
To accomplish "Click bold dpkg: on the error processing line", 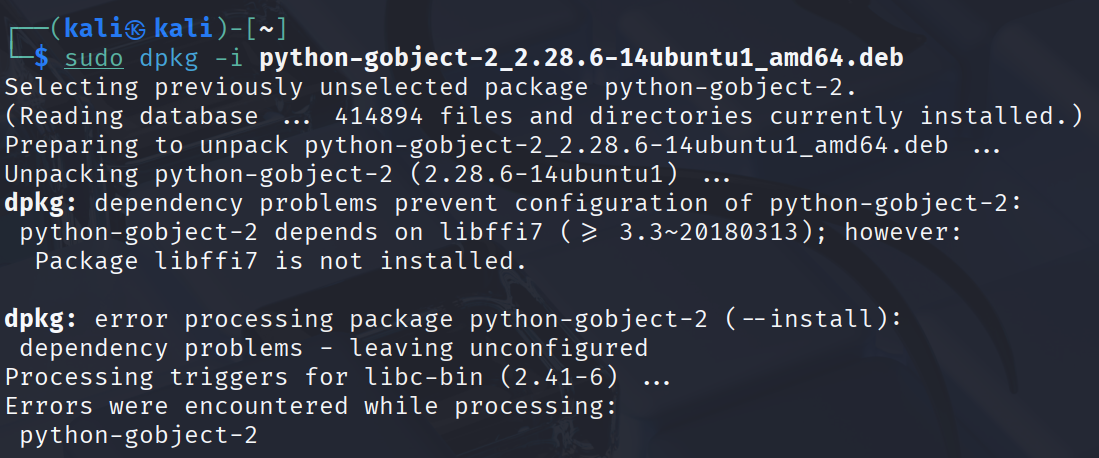I will coord(43,320).
